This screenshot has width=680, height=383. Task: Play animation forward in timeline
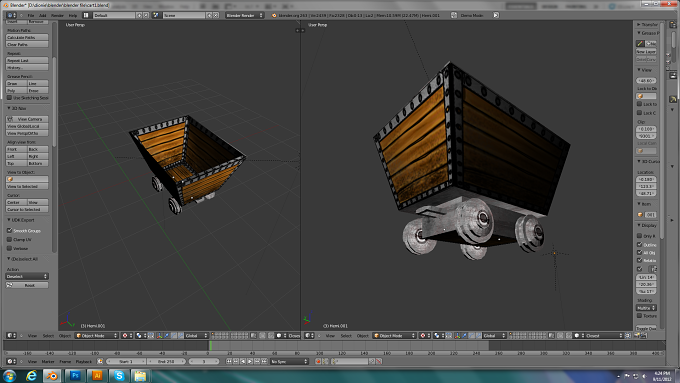(x=250, y=361)
